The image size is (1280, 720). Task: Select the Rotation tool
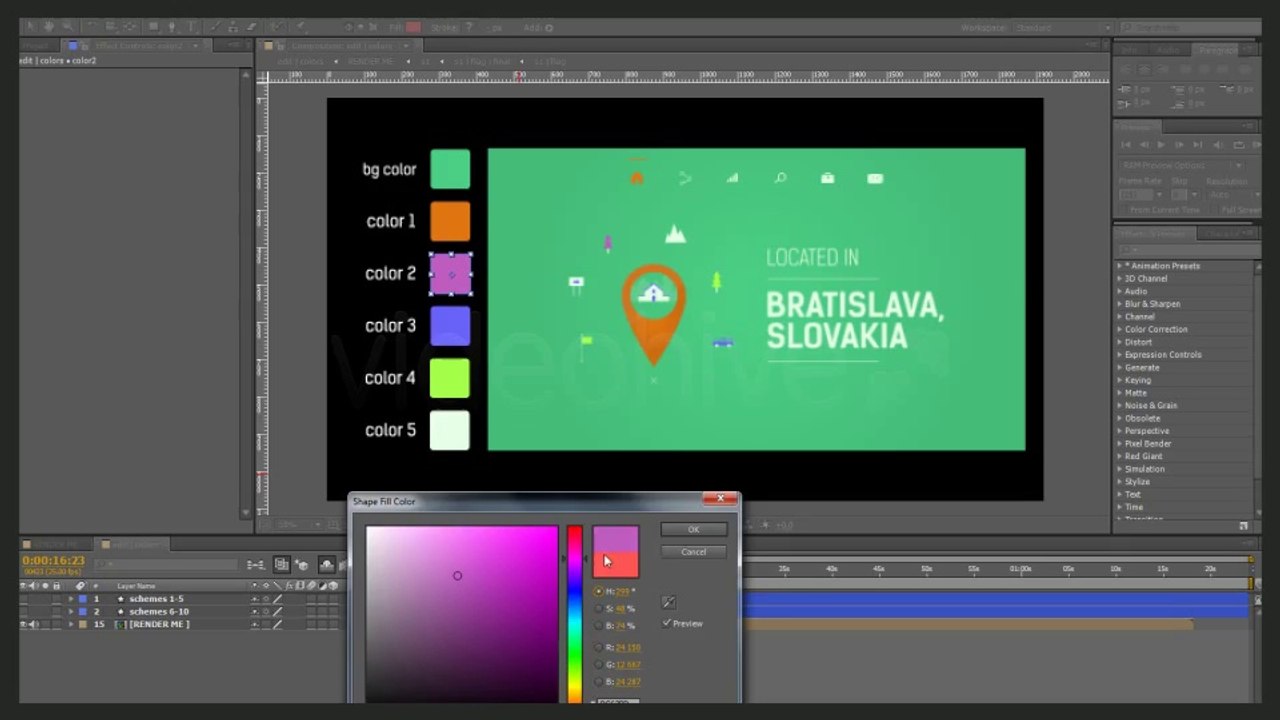pos(91,27)
